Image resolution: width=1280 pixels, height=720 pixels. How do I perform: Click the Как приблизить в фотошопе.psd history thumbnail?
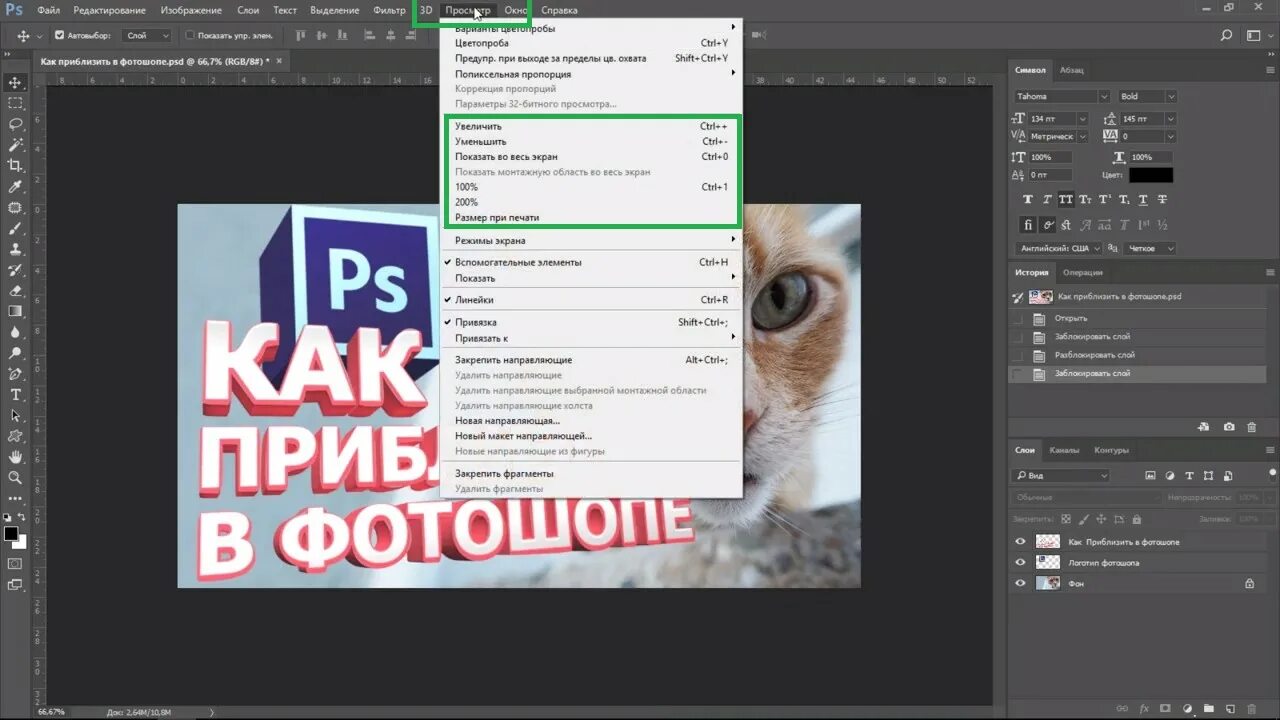tap(1041, 297)
